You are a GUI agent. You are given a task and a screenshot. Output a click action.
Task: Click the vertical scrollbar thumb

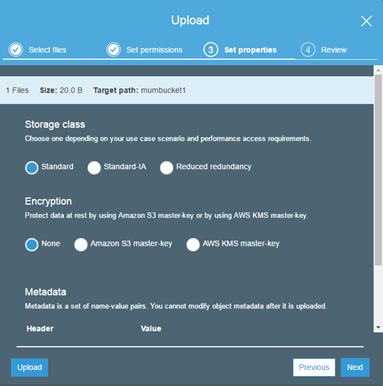click(378, 170)
